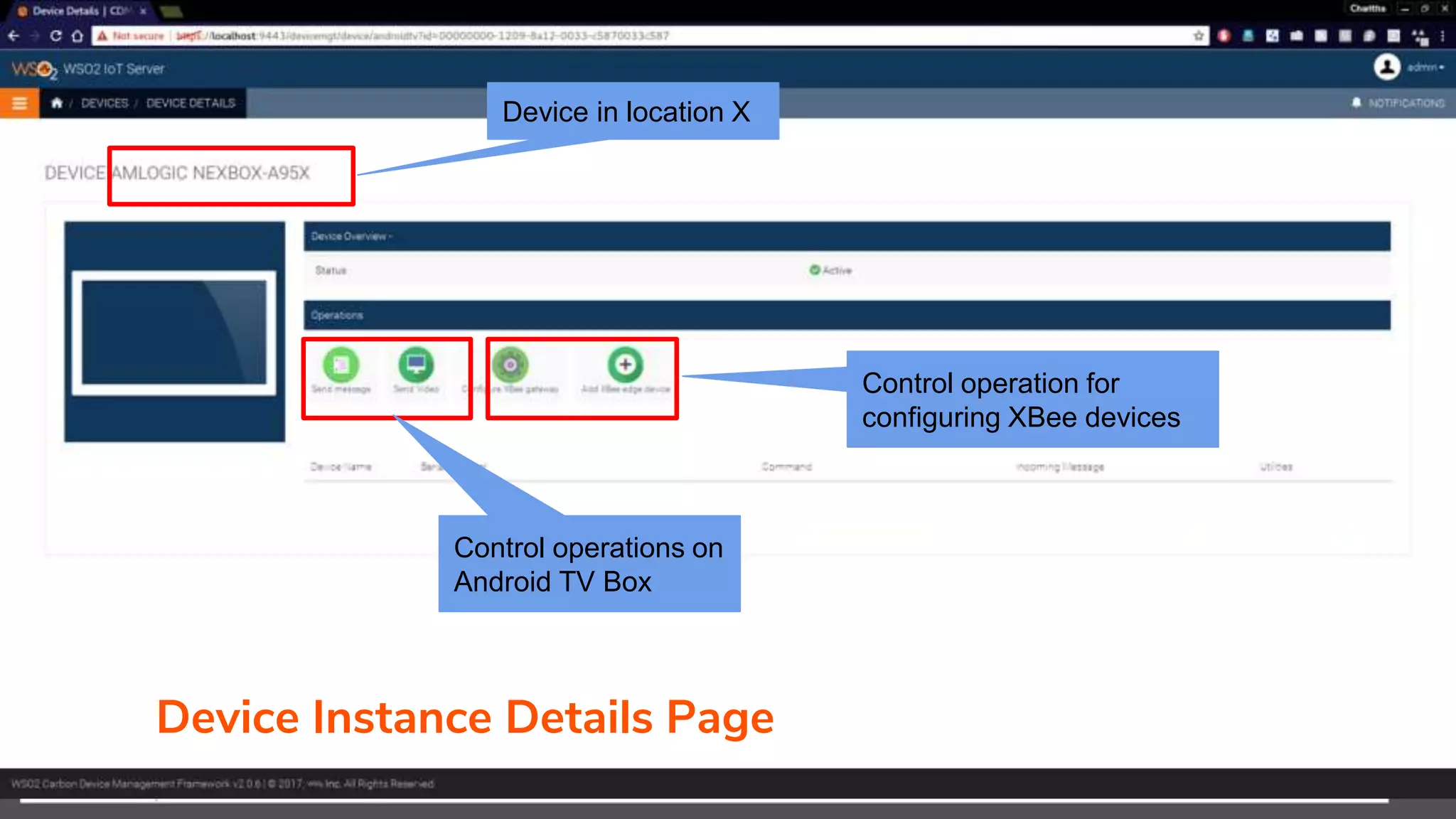Reload the page with refresh icon
The height and width of the screenshot is (819, 1456).
click(55, 36)
